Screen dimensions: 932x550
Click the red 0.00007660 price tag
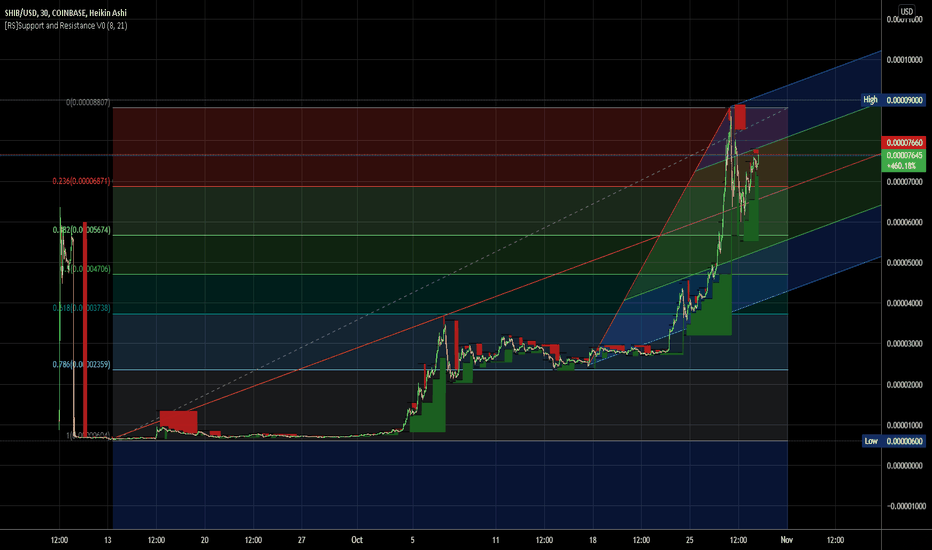(x=904, y=143)
